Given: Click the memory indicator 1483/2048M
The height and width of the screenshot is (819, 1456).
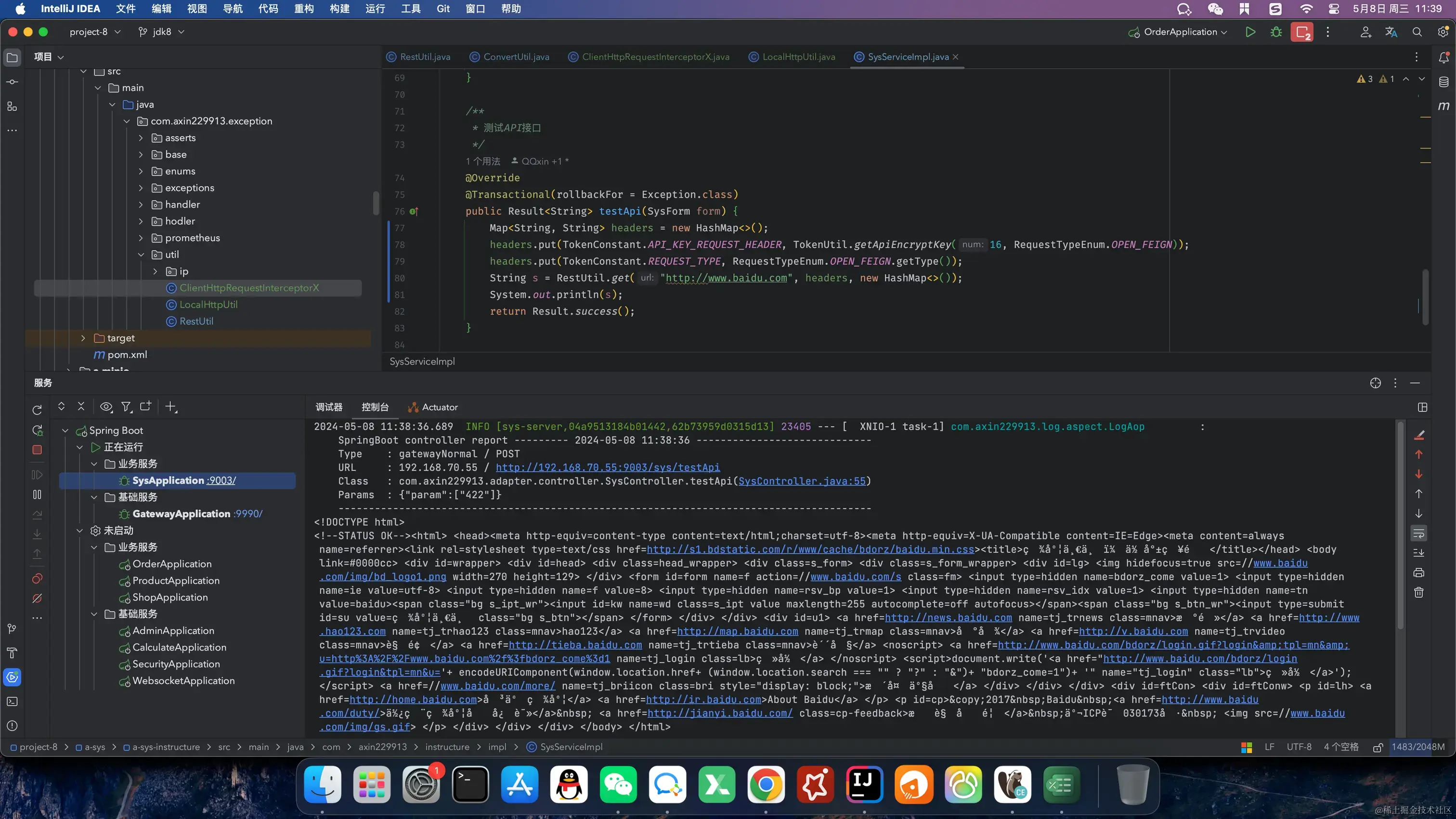Looking at the screenshot, I should point(1417,747).
